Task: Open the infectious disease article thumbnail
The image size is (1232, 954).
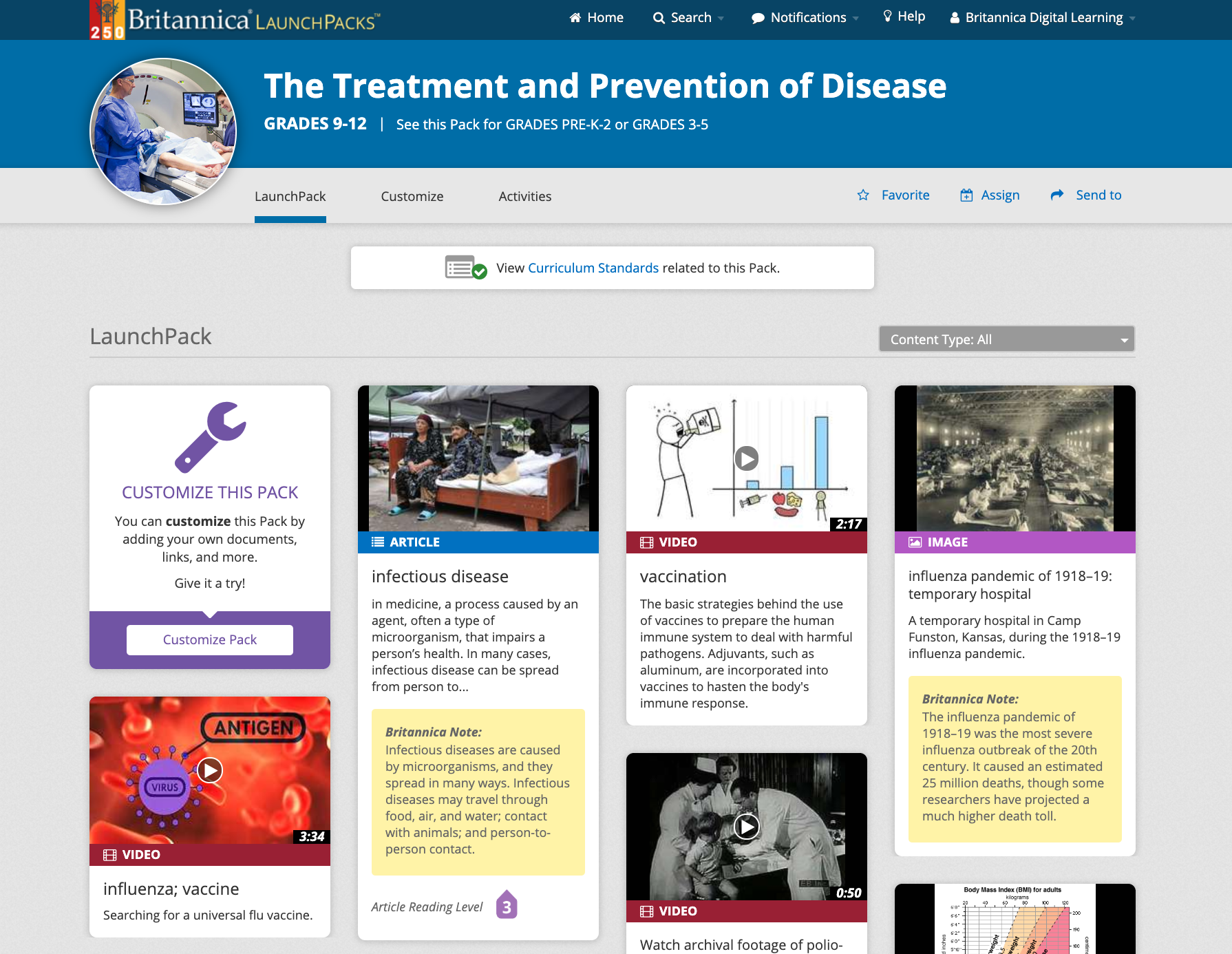Action: coord(478,458)
